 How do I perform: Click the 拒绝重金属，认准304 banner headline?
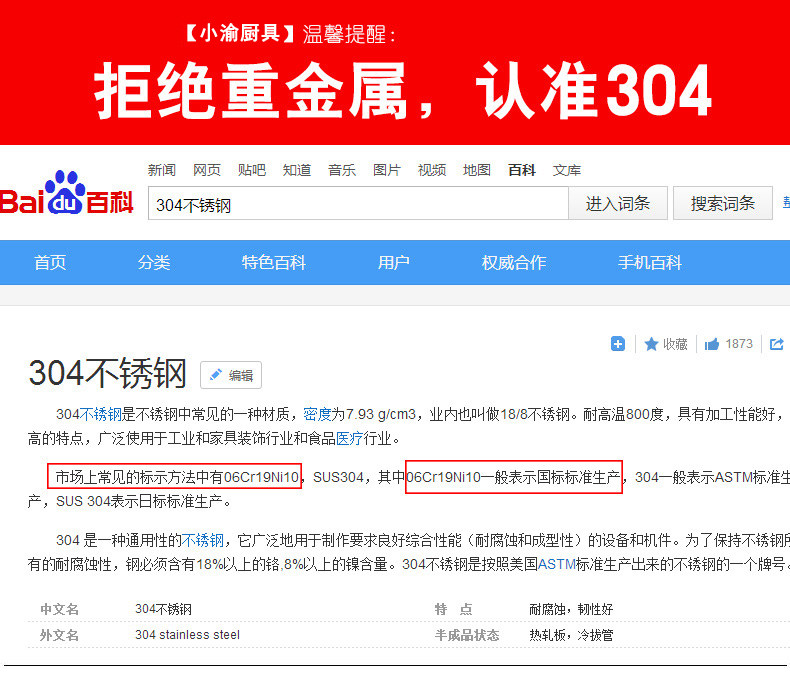point(403,91)
